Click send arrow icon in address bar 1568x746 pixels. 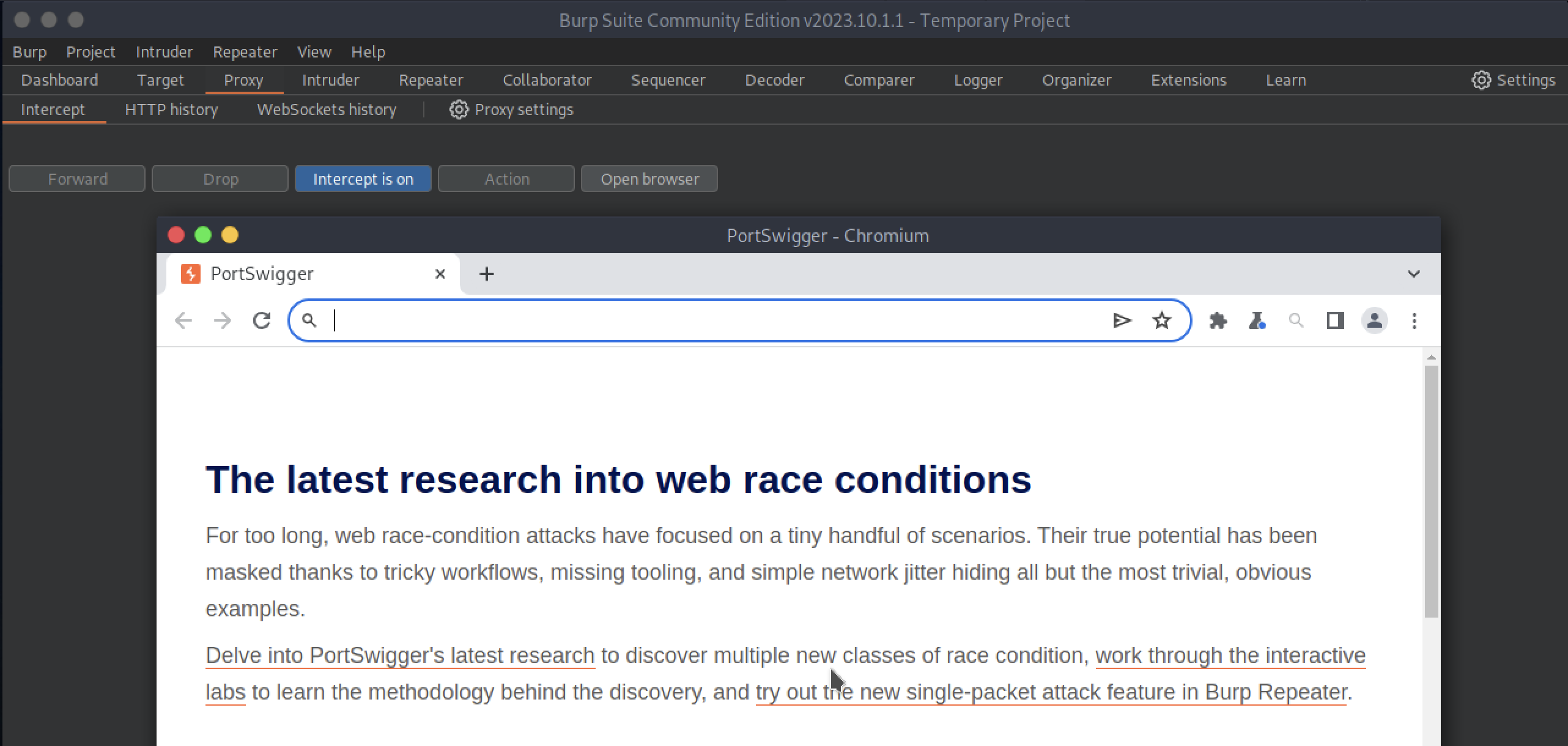tap(1122, 320)
